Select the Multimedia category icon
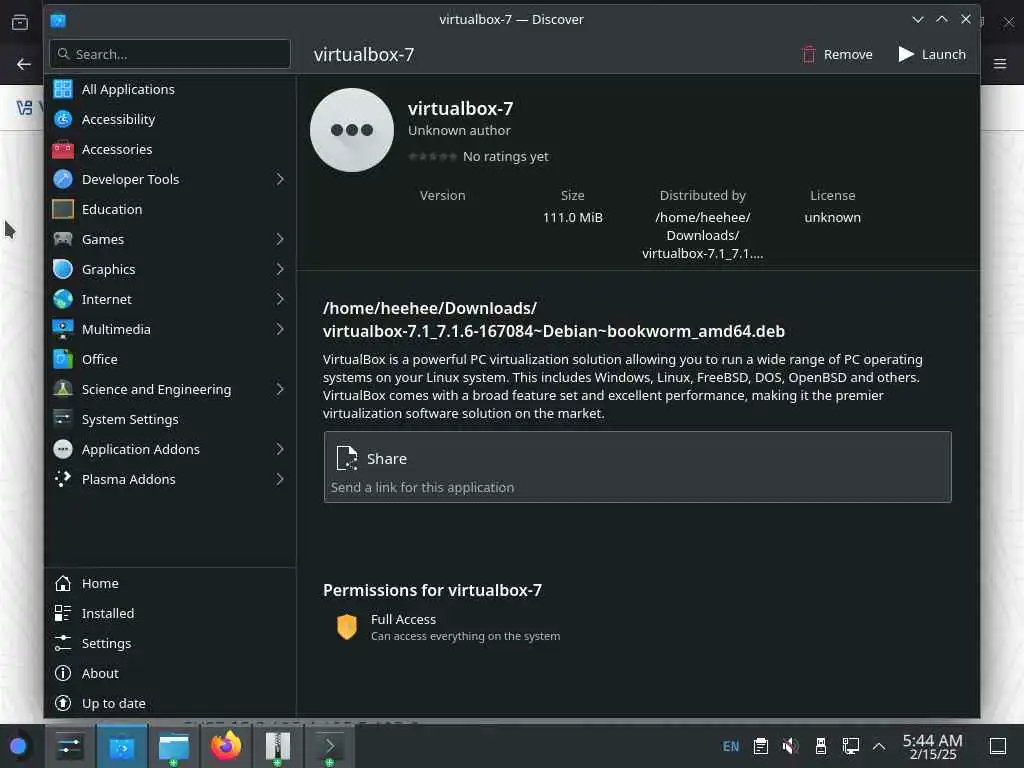 [63, 329]
